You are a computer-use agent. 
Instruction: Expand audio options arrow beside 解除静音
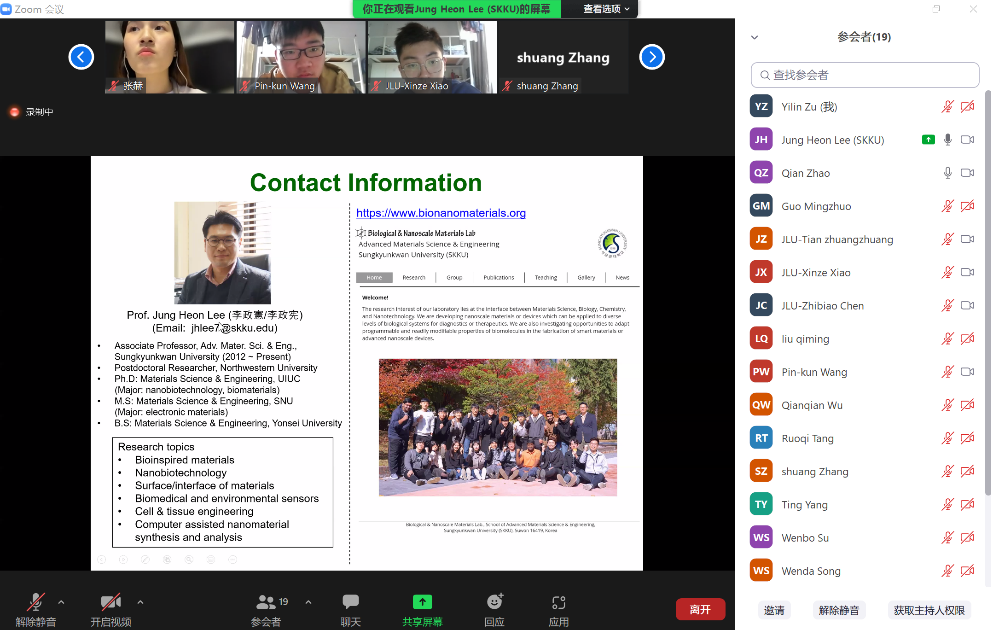61,602
